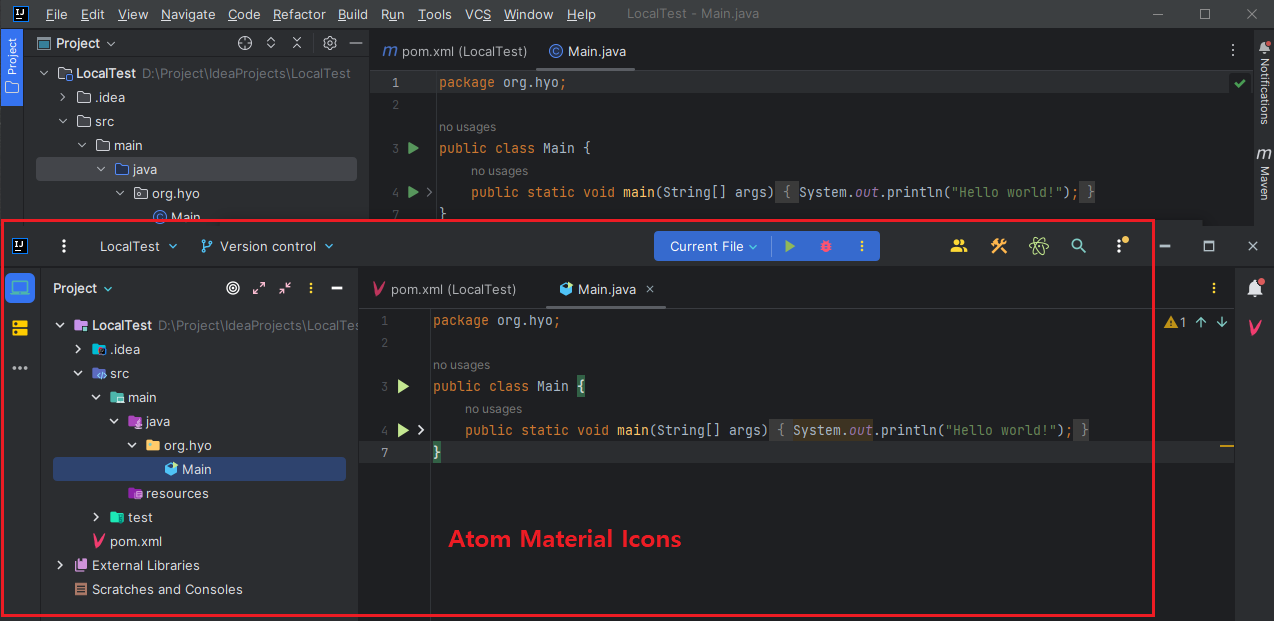Click green checkmark inspection status in top editor
The height and width of the screenshot is (621, 1274).
coord(1240,83)
